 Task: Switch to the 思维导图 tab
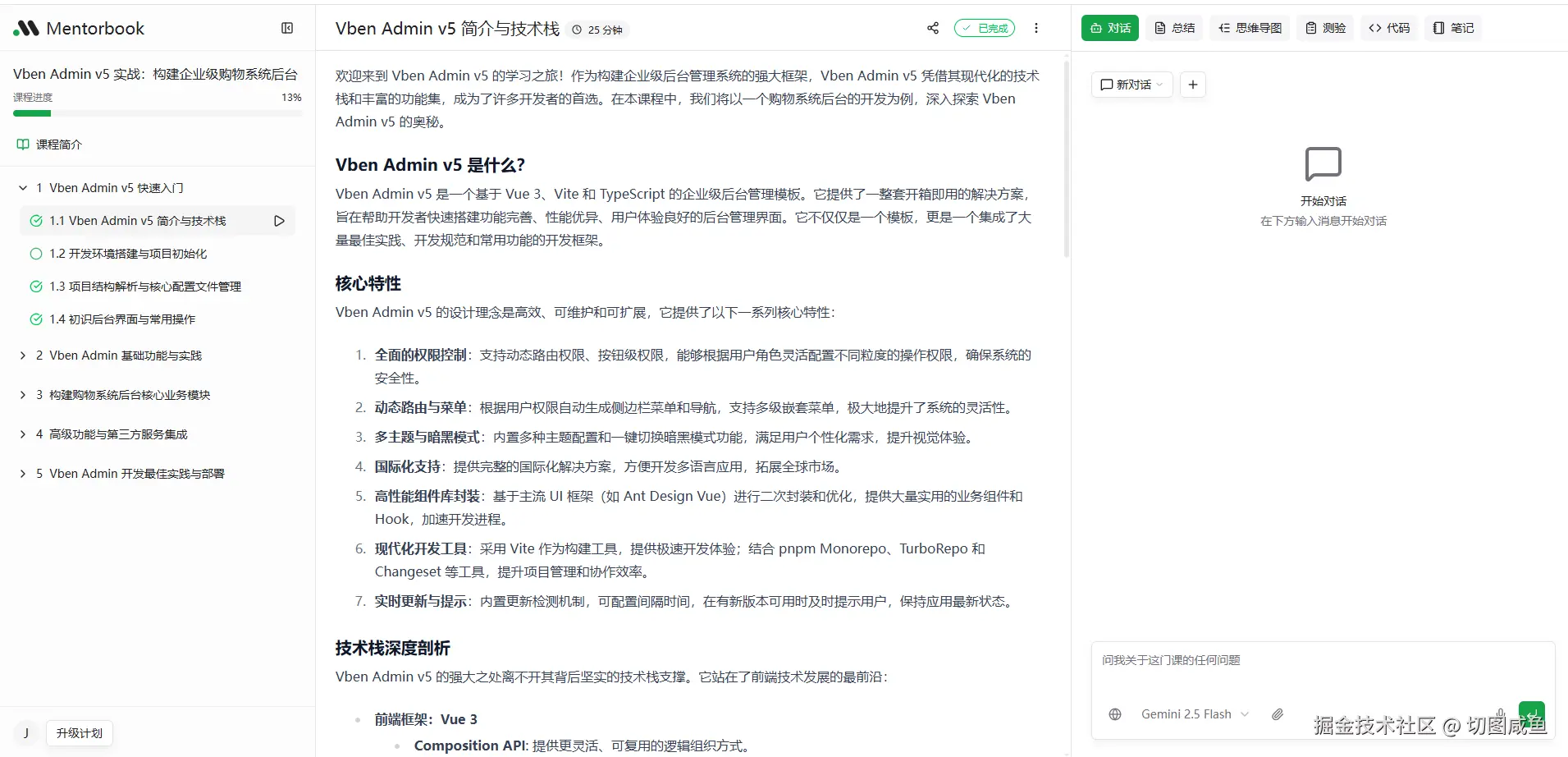(1250, 27)
